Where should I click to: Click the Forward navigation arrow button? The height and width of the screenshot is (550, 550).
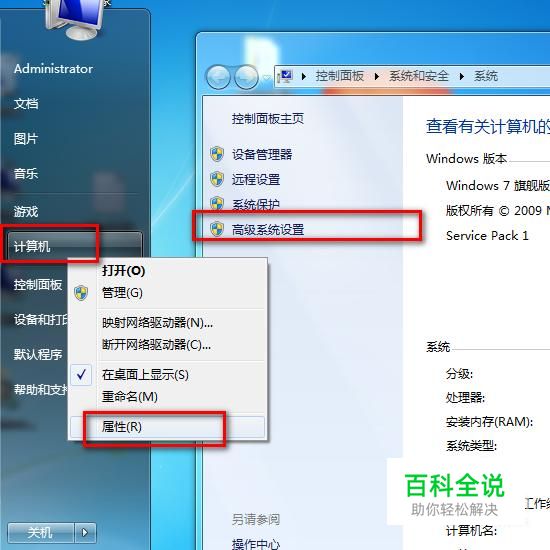[246, 77]
